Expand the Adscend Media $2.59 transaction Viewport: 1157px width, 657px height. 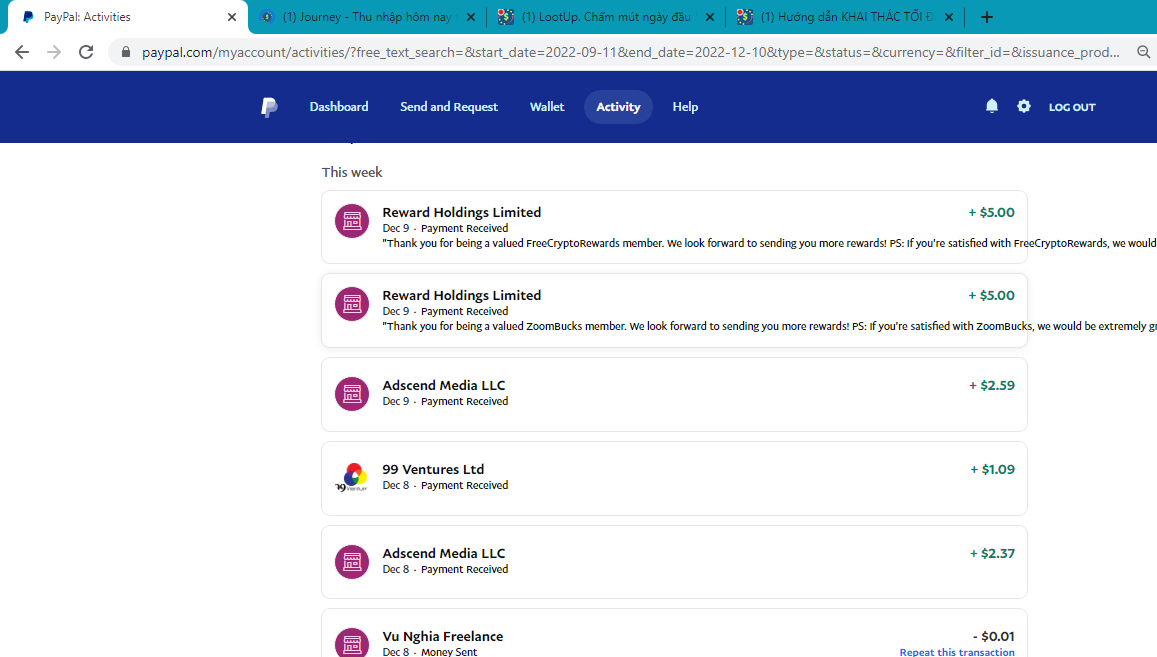click(673, 394)
